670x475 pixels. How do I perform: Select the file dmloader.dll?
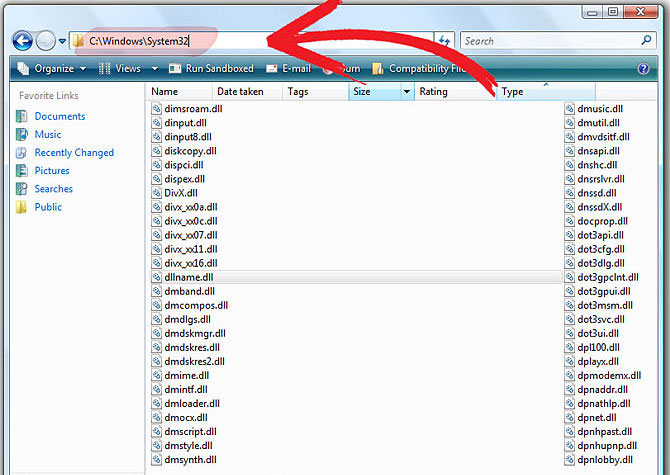click(192, 404)
